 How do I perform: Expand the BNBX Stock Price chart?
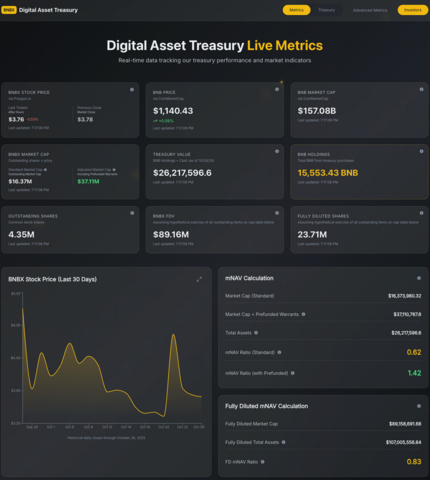pyautogui.click(x=199, y=279)
